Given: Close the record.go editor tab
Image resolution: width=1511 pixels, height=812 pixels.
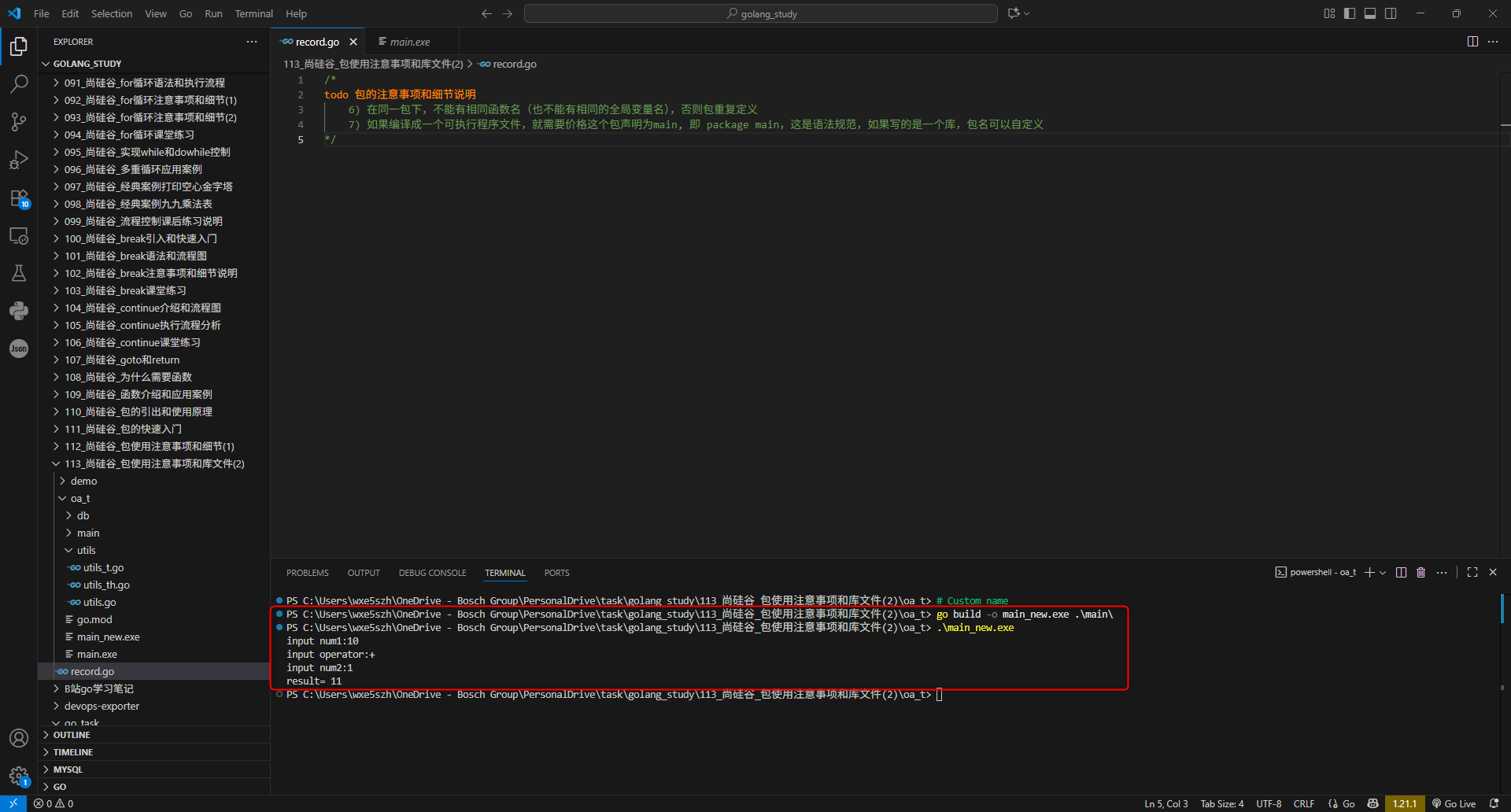Looking at the screenshot, I should (x=353, y=42).
